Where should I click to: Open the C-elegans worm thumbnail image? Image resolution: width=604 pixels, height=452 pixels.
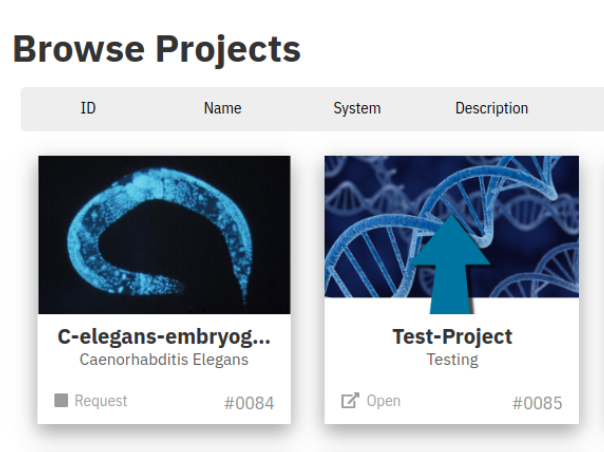[164, 234]
